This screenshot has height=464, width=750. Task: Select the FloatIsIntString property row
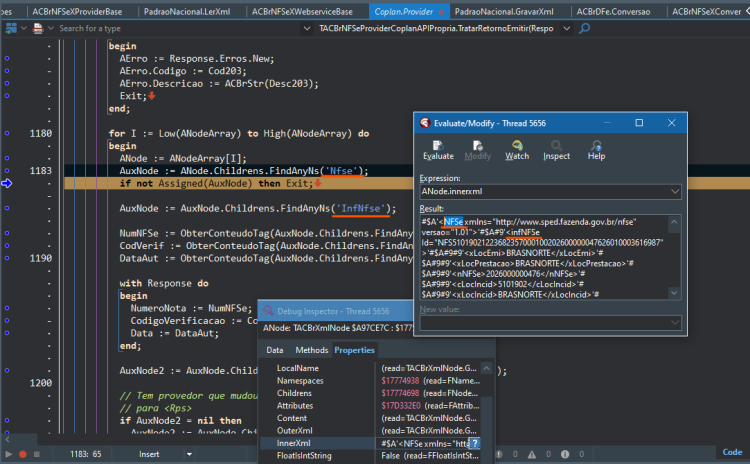(371, 456)
